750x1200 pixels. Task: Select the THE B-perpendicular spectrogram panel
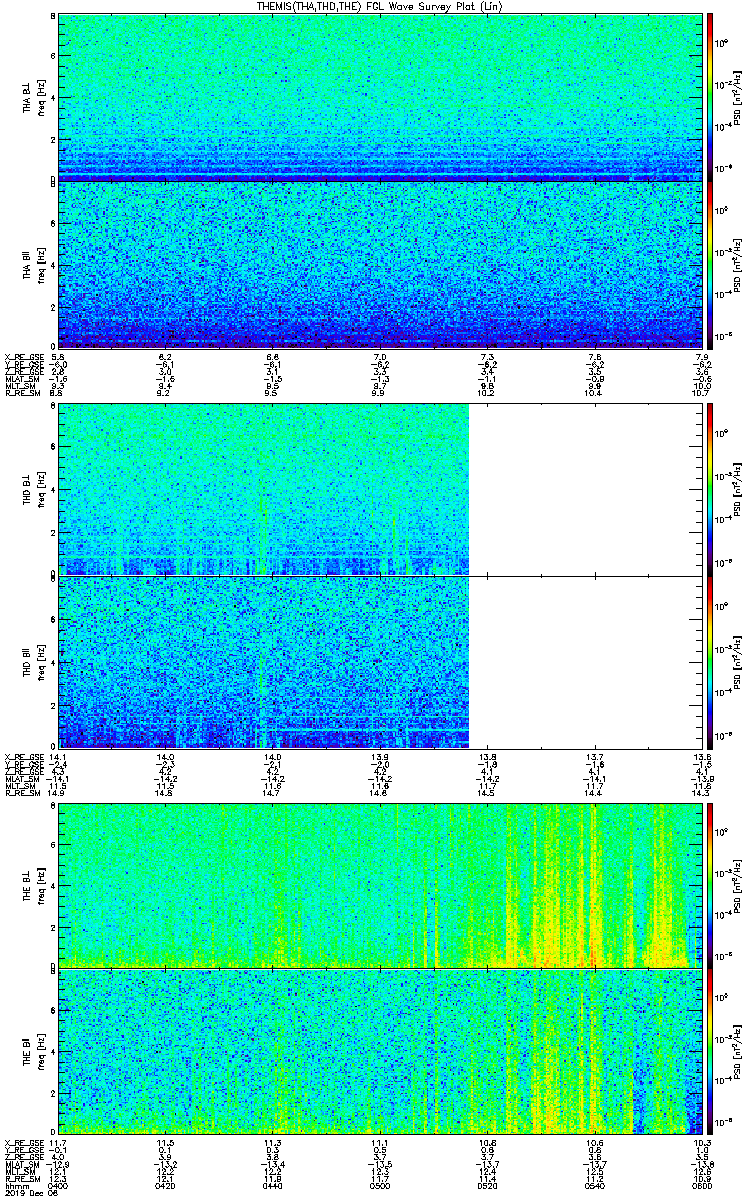[x=379, y=884]
